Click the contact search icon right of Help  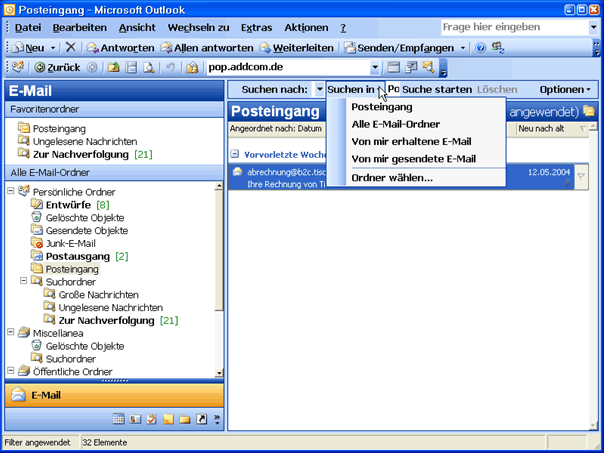(x=498, y=48)
